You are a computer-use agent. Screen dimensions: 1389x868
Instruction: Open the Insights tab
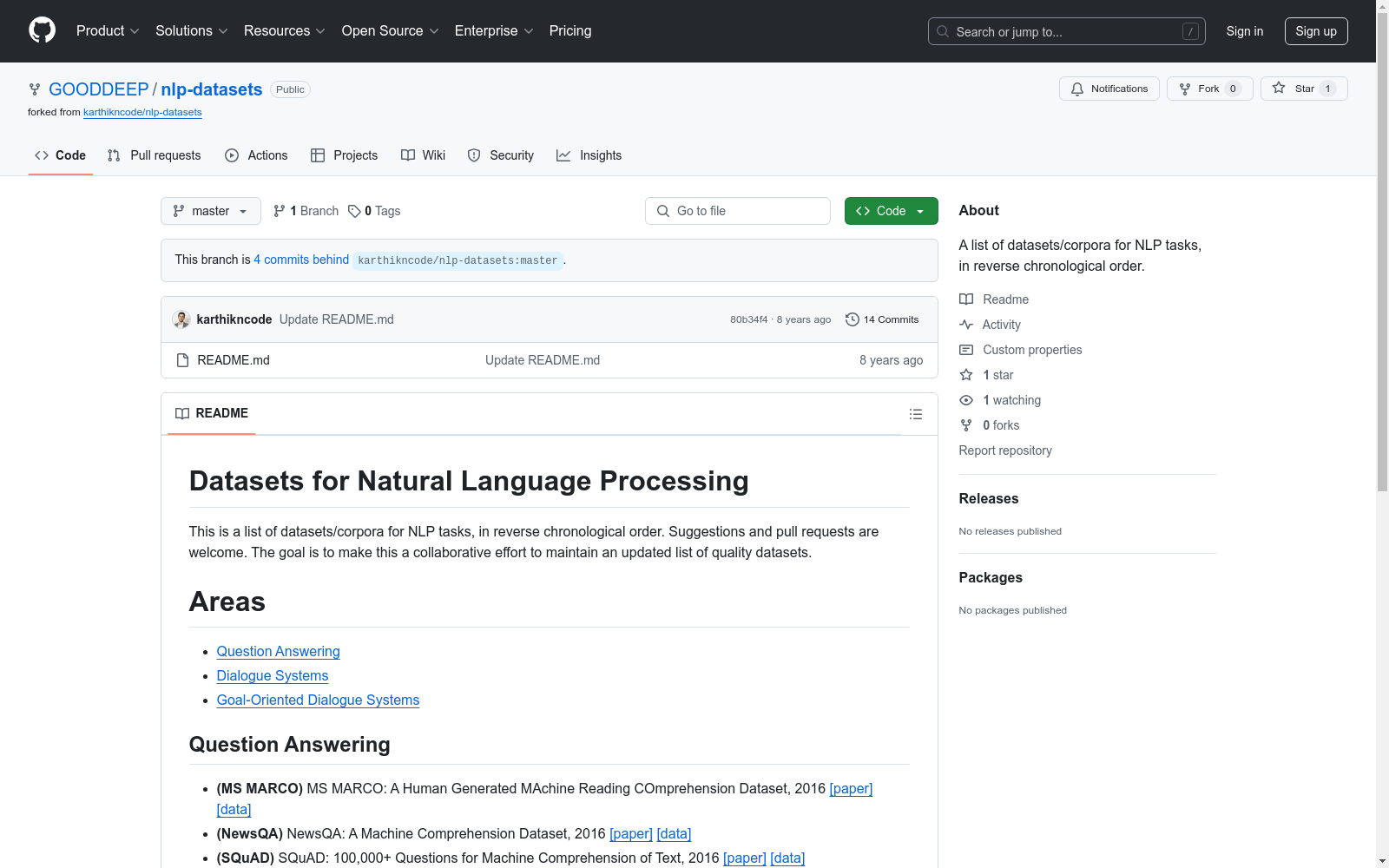pyautogui.click(x=589, y=155)
